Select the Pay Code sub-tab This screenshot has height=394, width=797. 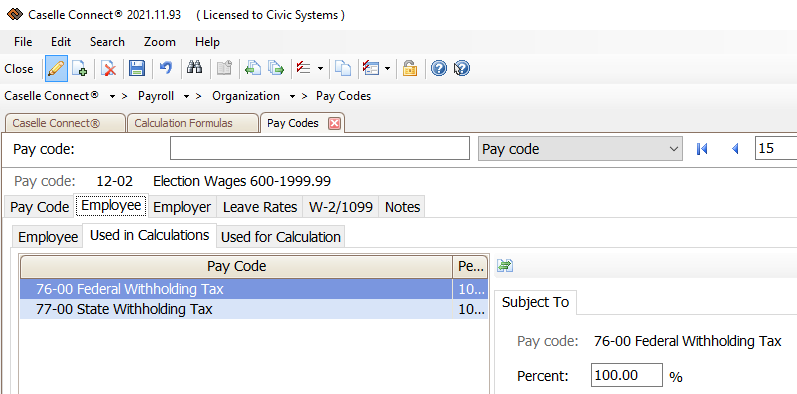pyautogui.click(x=39, y=207)
